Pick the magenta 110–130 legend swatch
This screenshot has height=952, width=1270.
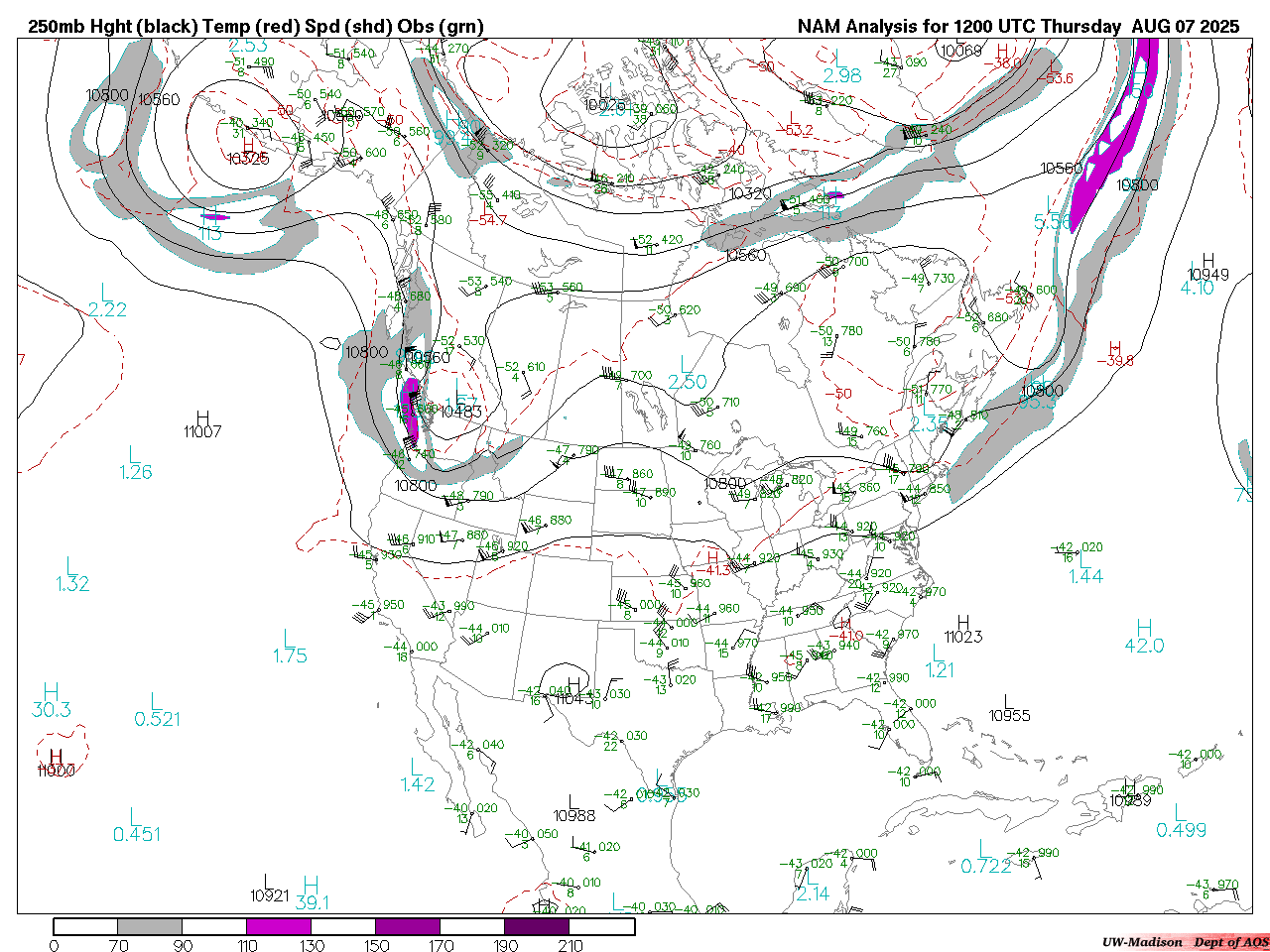pyautogui.click(x=279, y=927)
